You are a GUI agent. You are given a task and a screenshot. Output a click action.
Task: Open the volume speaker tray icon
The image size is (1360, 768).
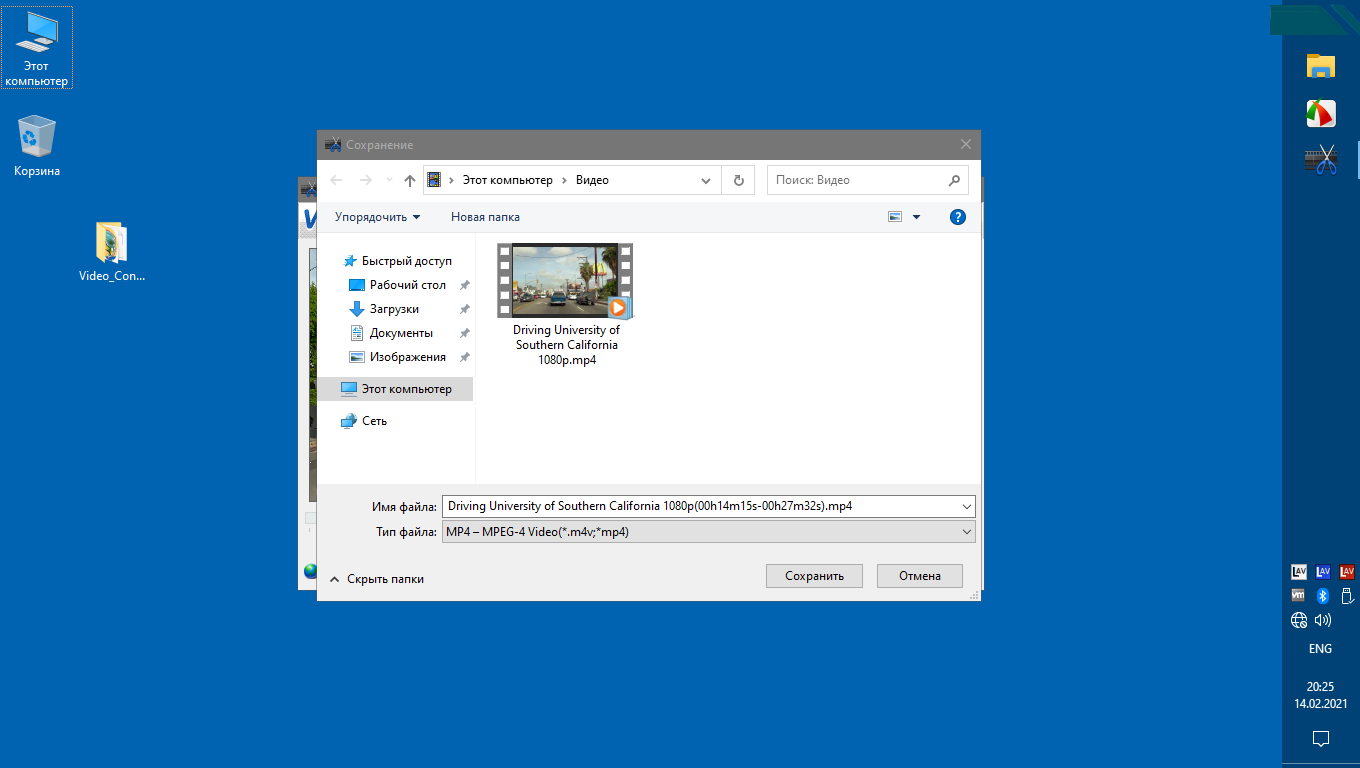(1323, 620)
